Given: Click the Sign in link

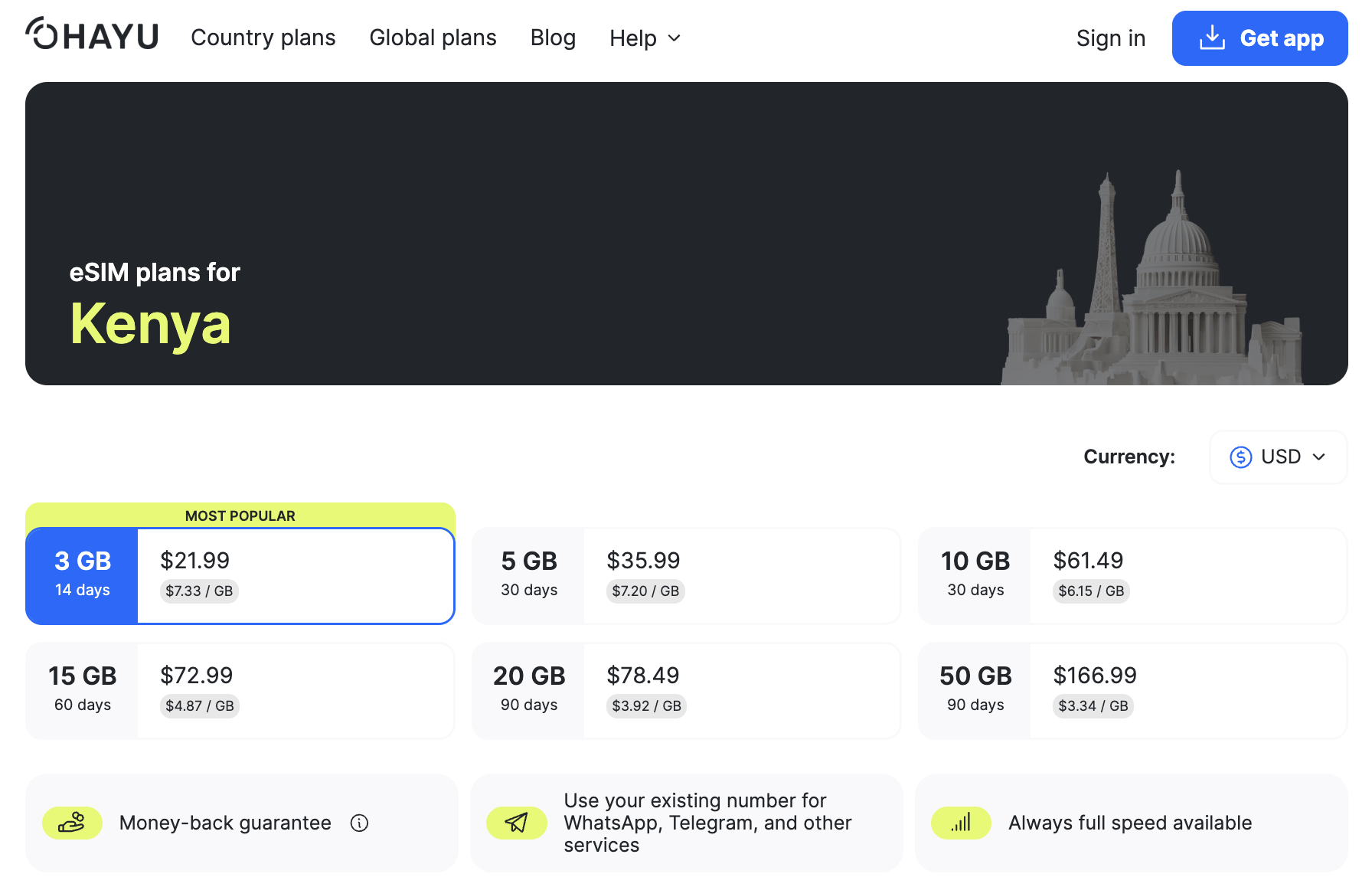Looking at the screenshot, I should [x=1110, y=38].
